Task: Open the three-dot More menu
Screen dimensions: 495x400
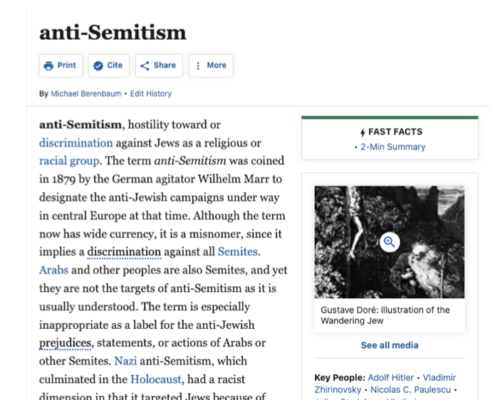Action: [x=211, y=66]
